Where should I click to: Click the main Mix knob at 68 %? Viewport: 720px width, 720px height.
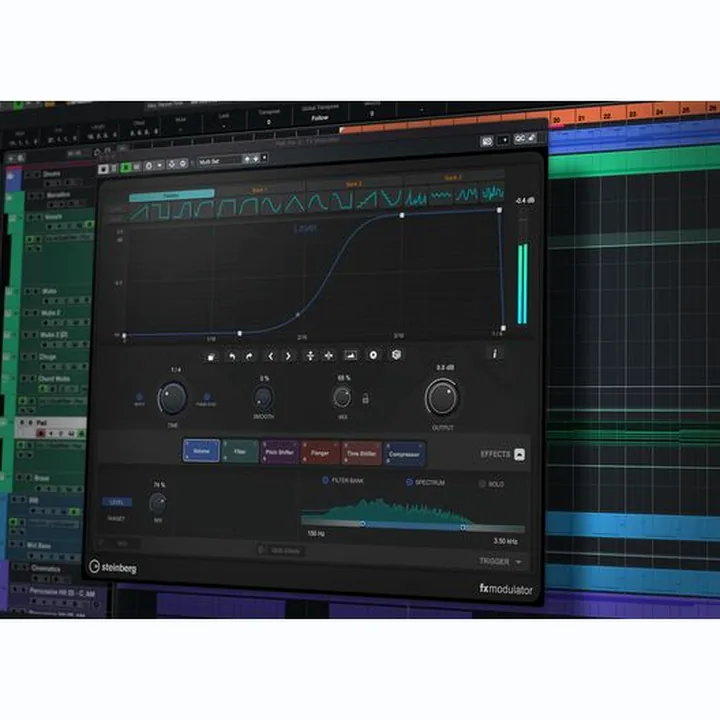(x=342, y=398)
